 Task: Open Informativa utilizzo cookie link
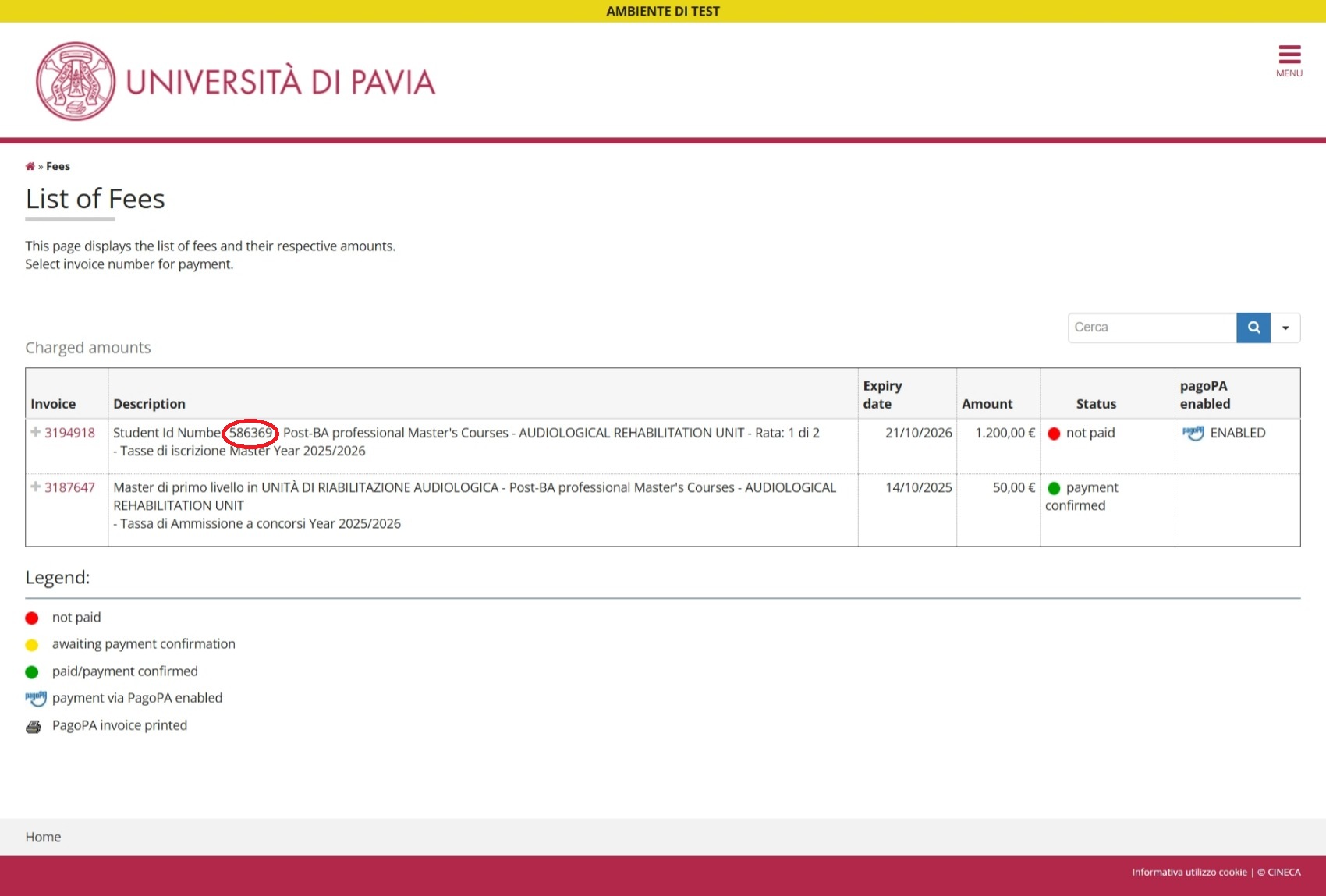[x=1189, y=872]
